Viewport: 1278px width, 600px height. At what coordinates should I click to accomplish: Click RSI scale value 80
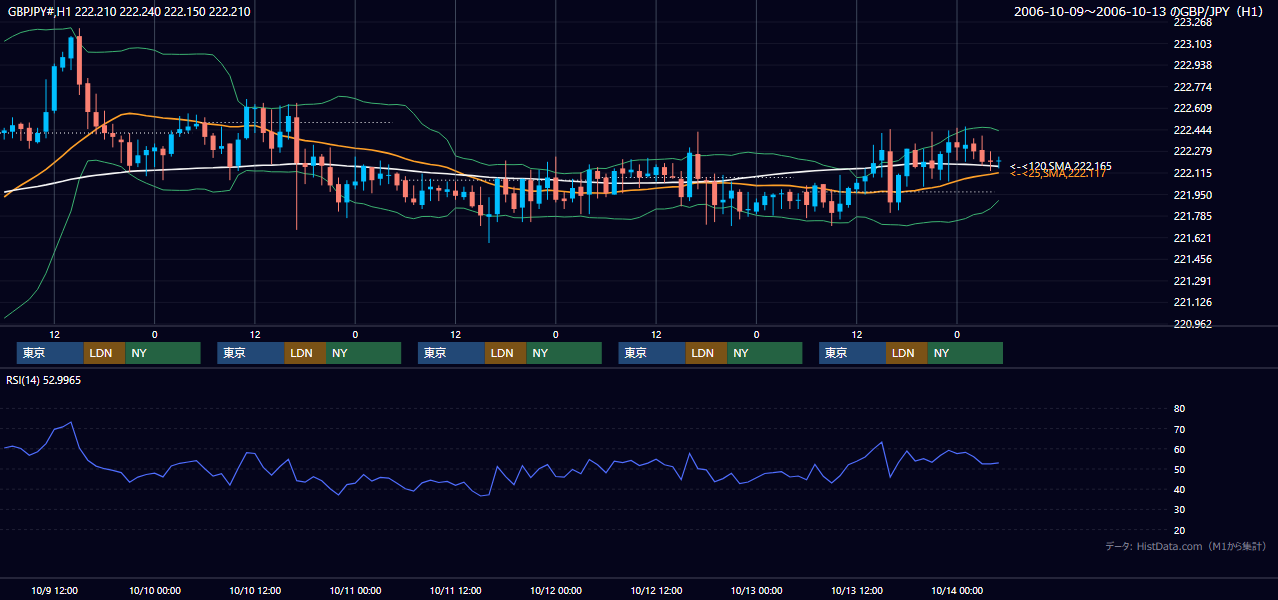pos(1179,409)
